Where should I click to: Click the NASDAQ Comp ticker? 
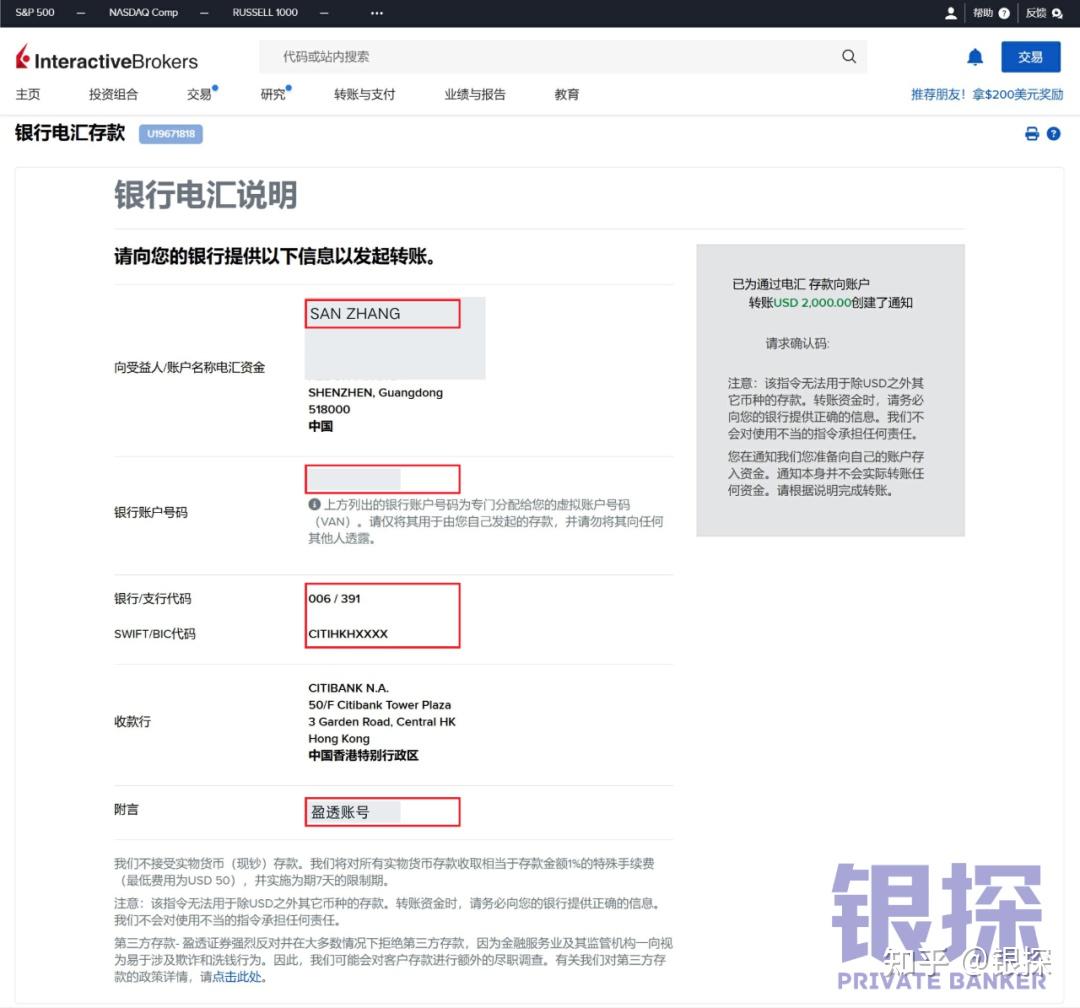coord(143,12)
